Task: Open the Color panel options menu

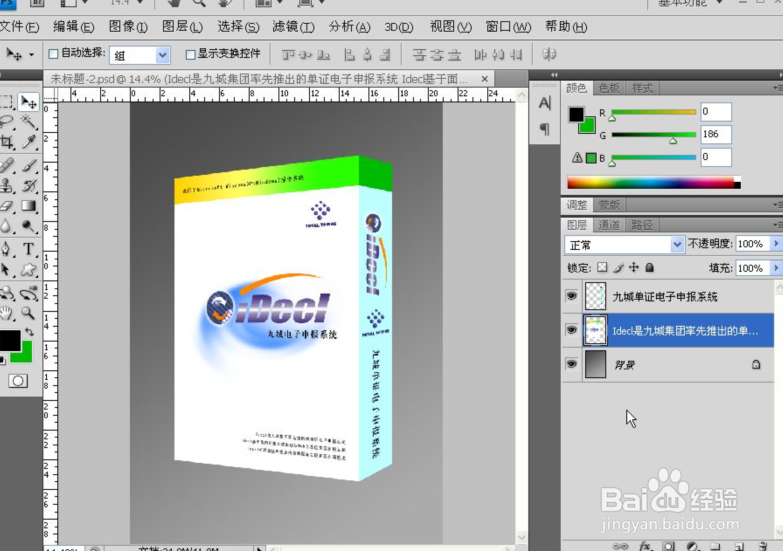Action: (778, 88)
